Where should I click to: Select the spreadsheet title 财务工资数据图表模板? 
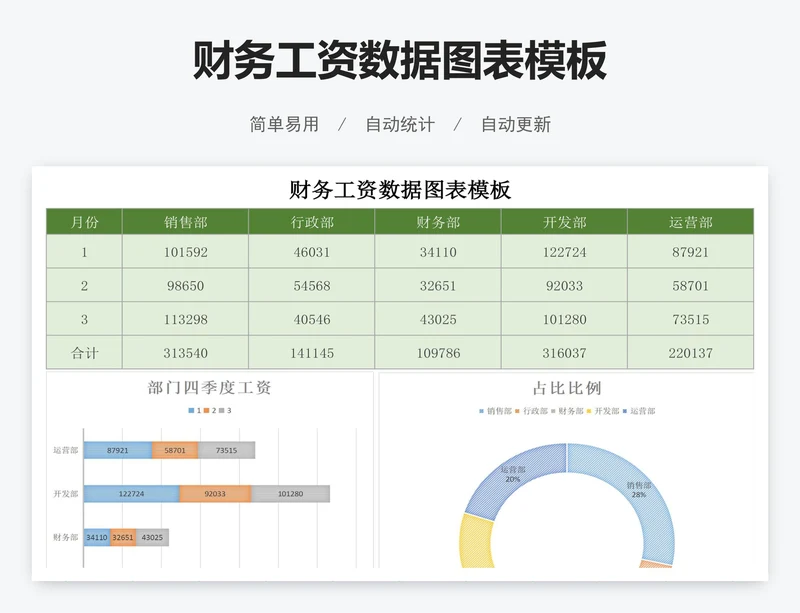tap(400, 189)
